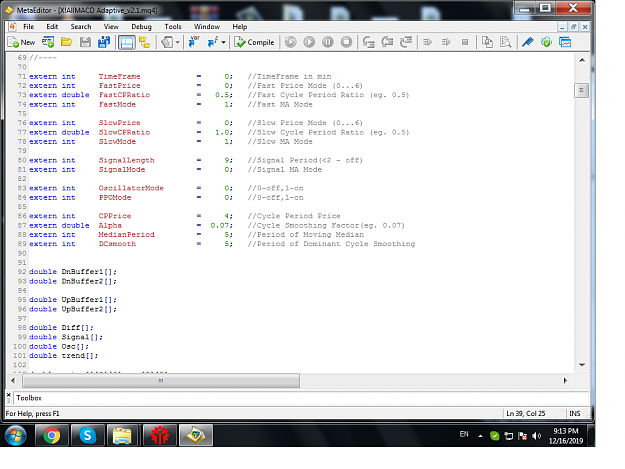Click the vertical scrollbar up arrow
Screen dimensions: 625x469
[x=582, y=60]
